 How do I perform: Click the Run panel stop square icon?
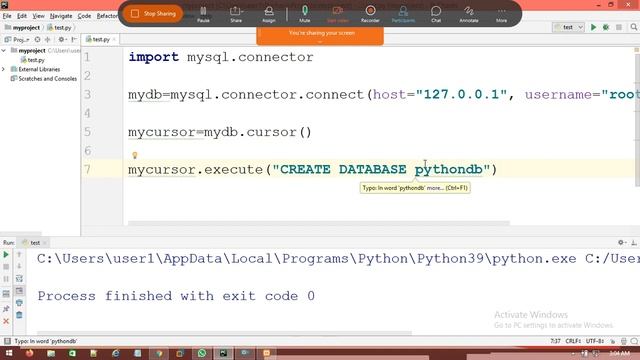point(6,267)
